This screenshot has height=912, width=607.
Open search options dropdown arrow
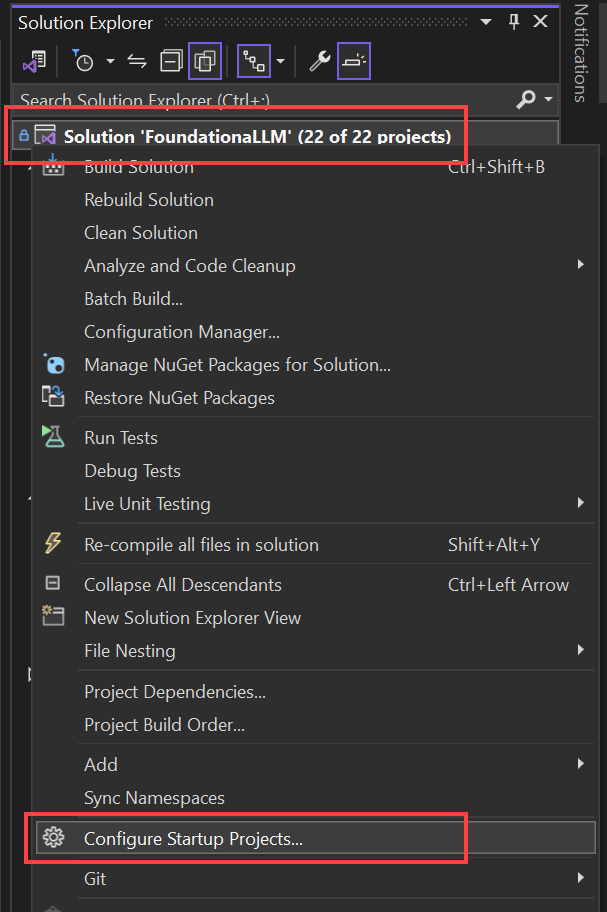click(x=548, y=99)
